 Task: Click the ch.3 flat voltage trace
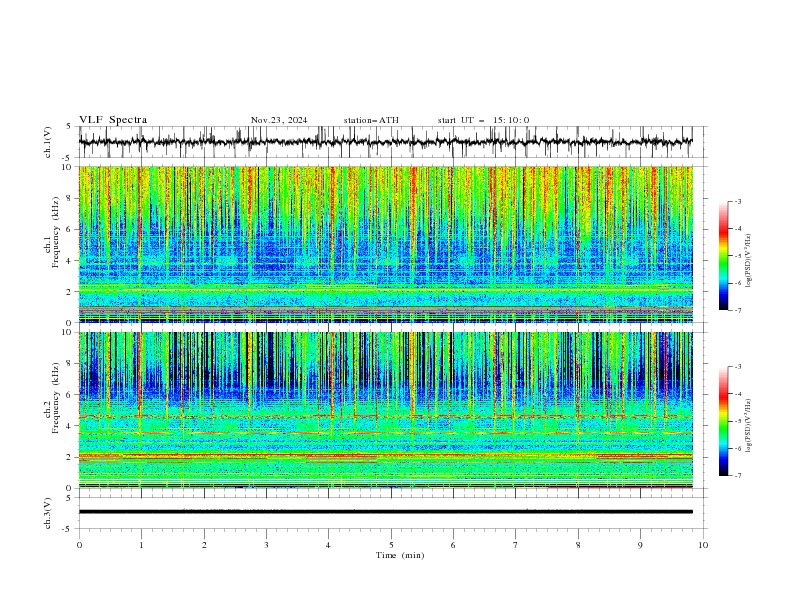pos(385,512)
